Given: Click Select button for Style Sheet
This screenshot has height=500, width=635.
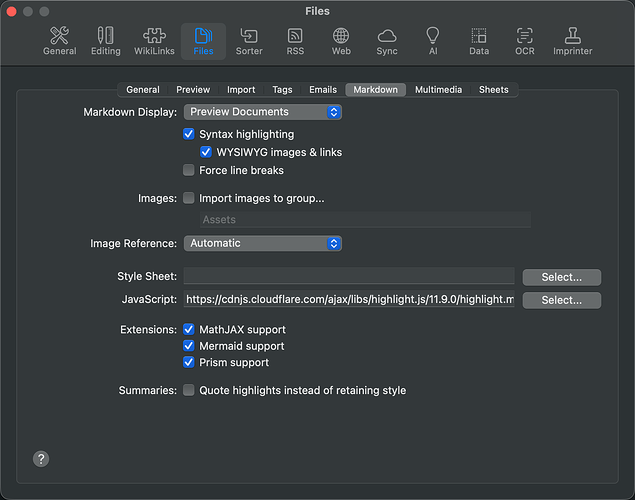Looking at the screenshot, I should tap(561, 277).
